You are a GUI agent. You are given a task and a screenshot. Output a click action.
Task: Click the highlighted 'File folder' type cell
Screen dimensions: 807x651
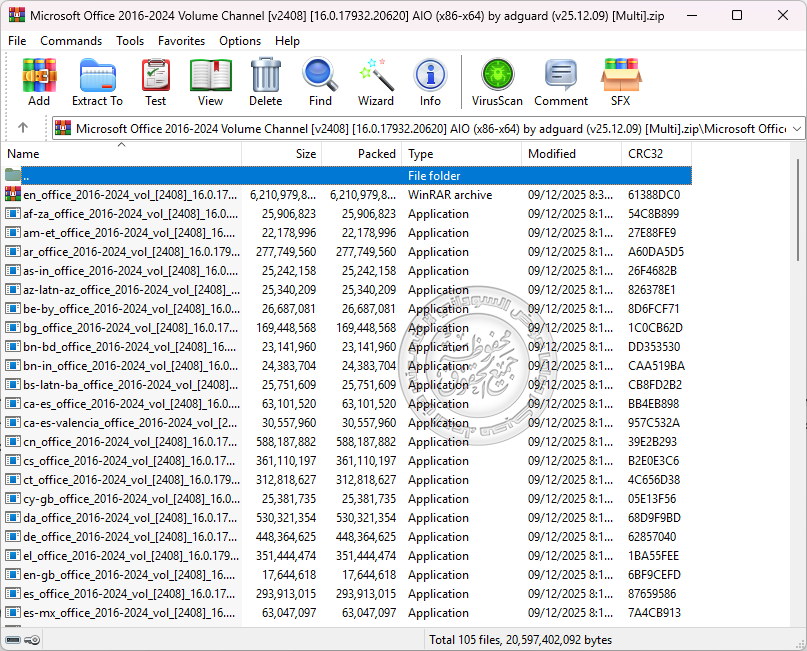(x=434, y=175)
